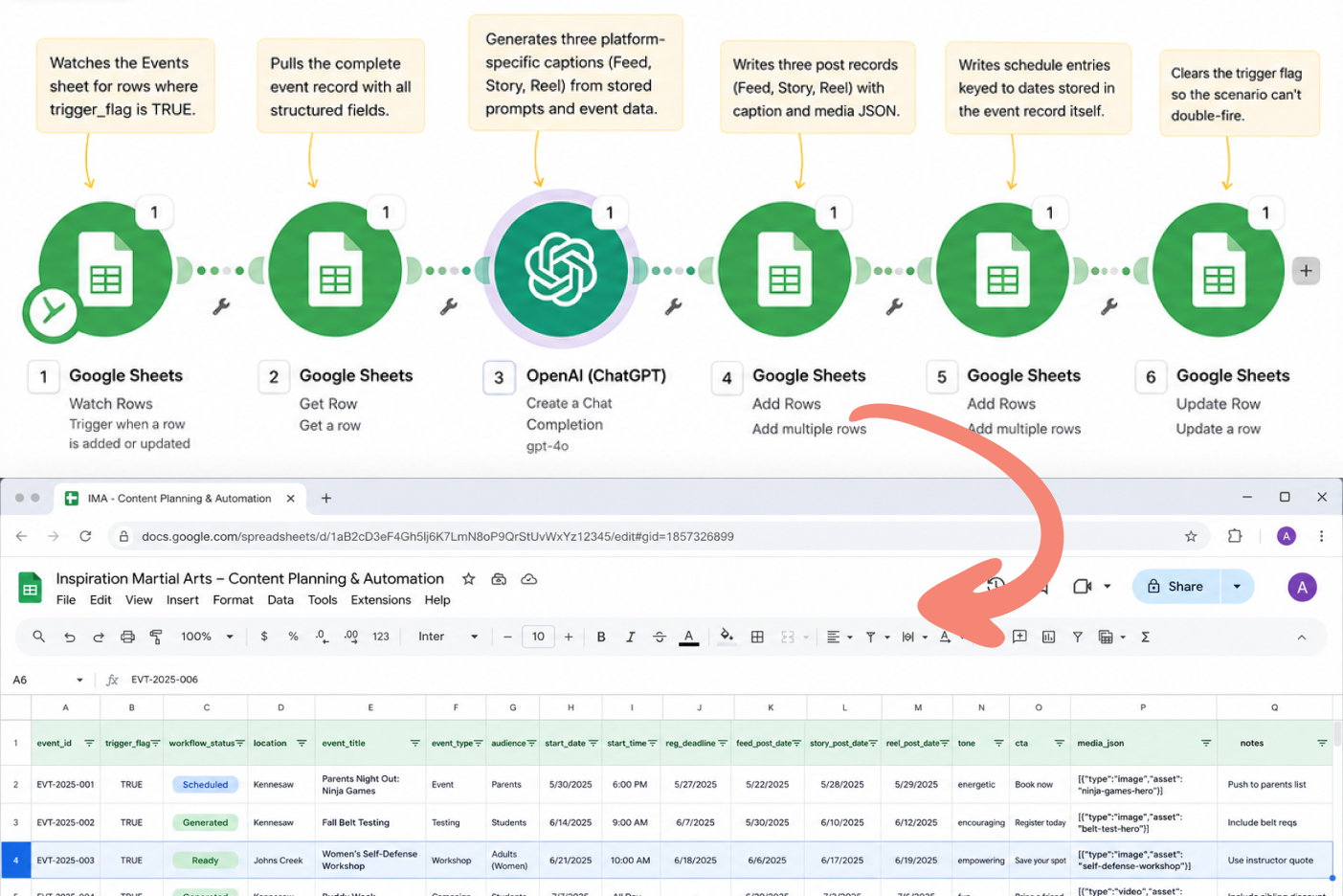
Task: Open the Chrome three-dot menu
Action: point(1321,536)
